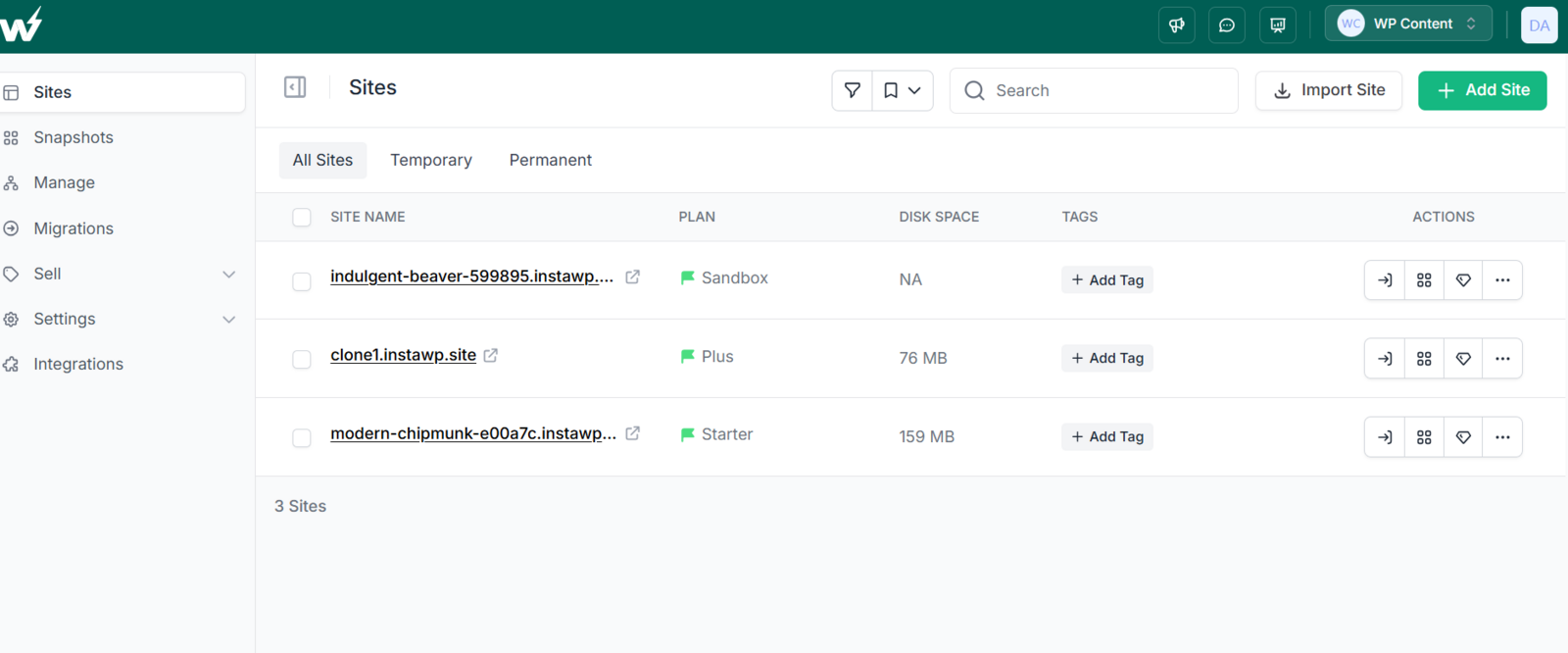Magic login to indulgent-beaver site
The image size is (1568, 653).
1385,280
